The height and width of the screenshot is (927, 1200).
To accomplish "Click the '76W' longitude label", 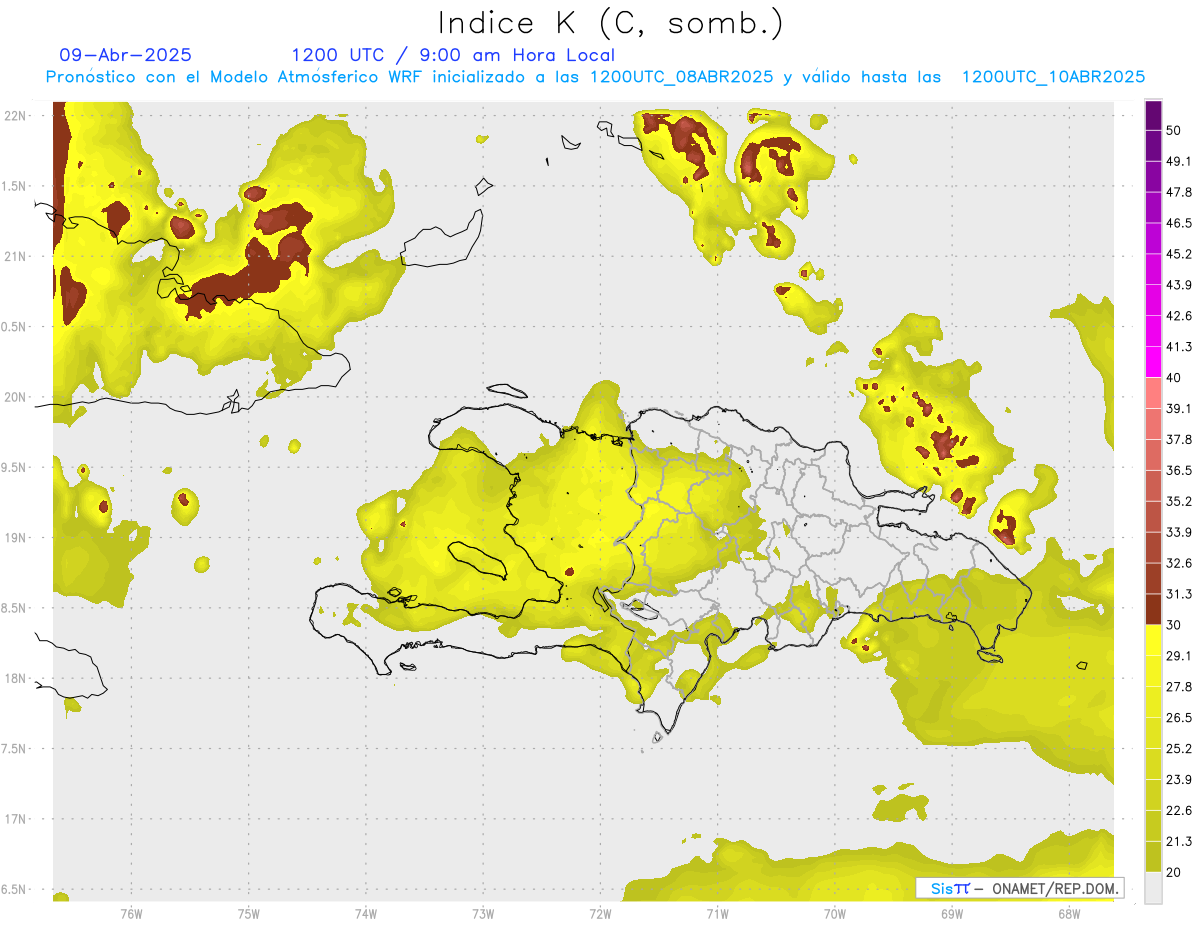I will pyautogui.click(x=131, y=912).
